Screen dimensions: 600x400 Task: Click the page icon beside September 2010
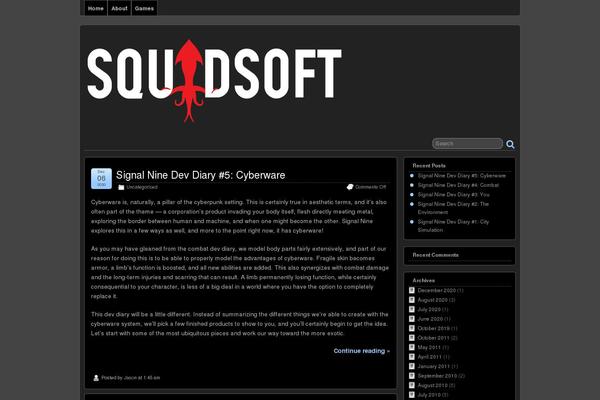click(x=412, y=376)
